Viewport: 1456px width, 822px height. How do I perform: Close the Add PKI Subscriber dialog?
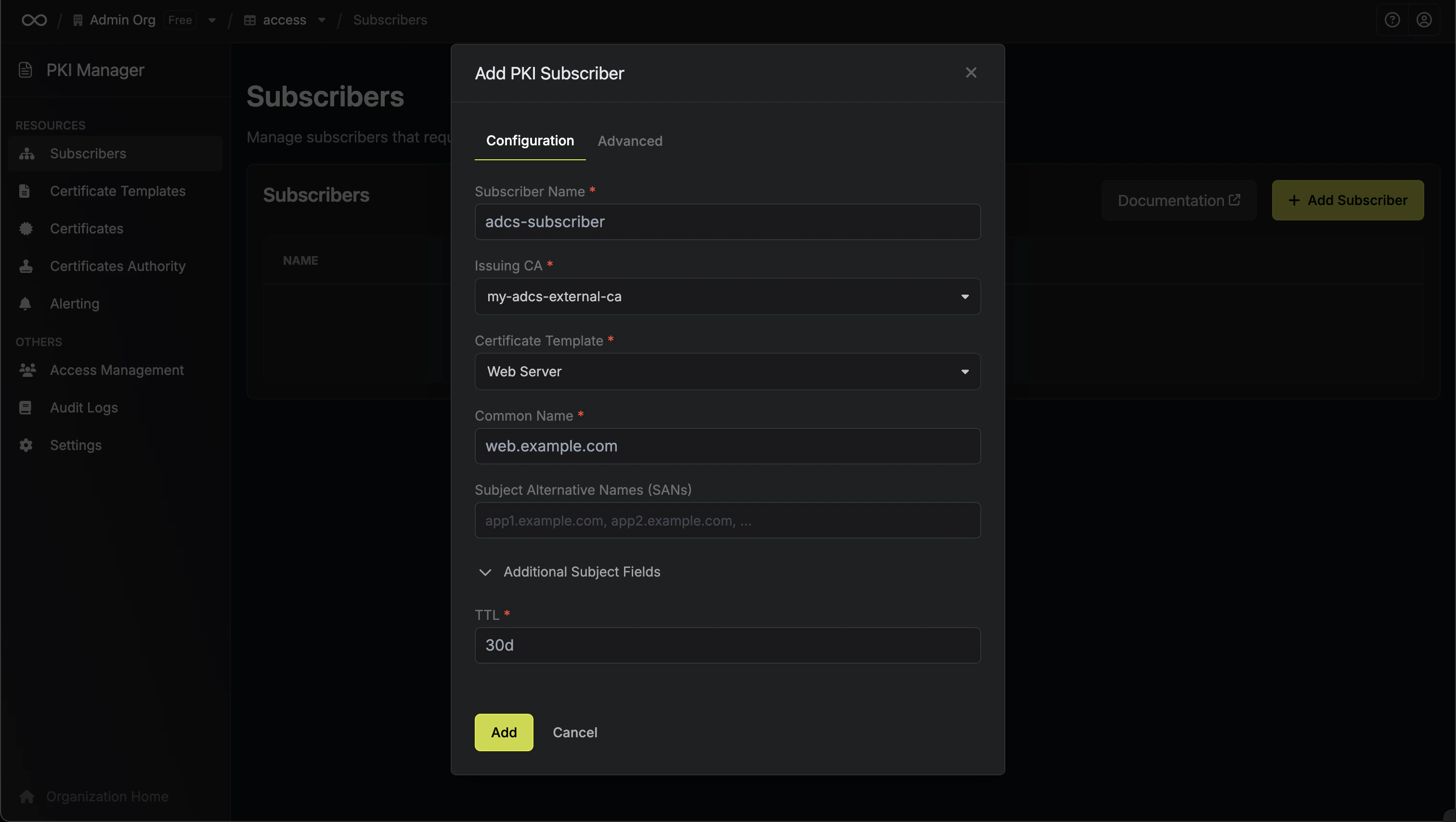click(971, 73)
